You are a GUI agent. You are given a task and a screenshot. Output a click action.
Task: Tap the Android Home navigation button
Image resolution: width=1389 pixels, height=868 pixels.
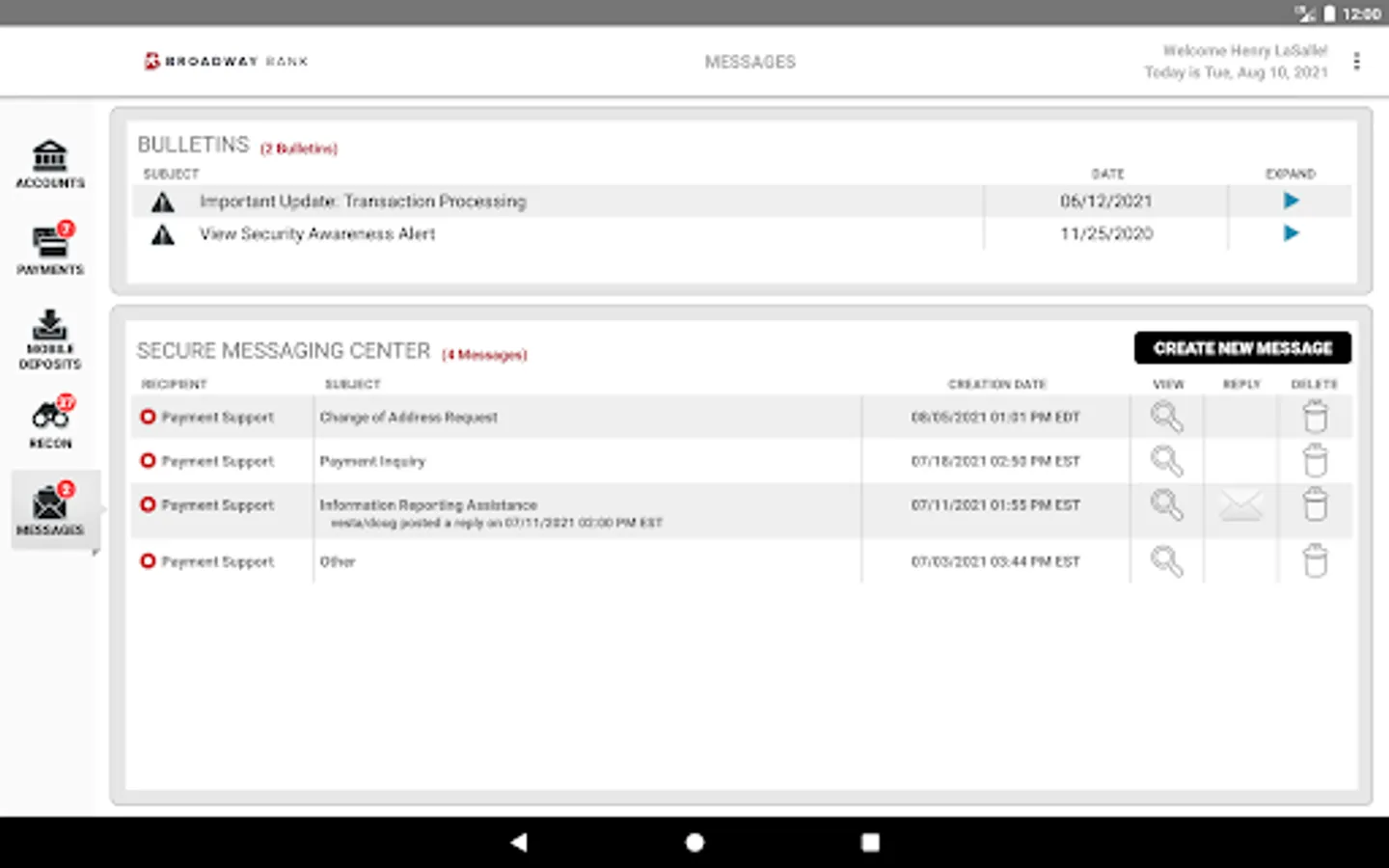pos(694,842)
